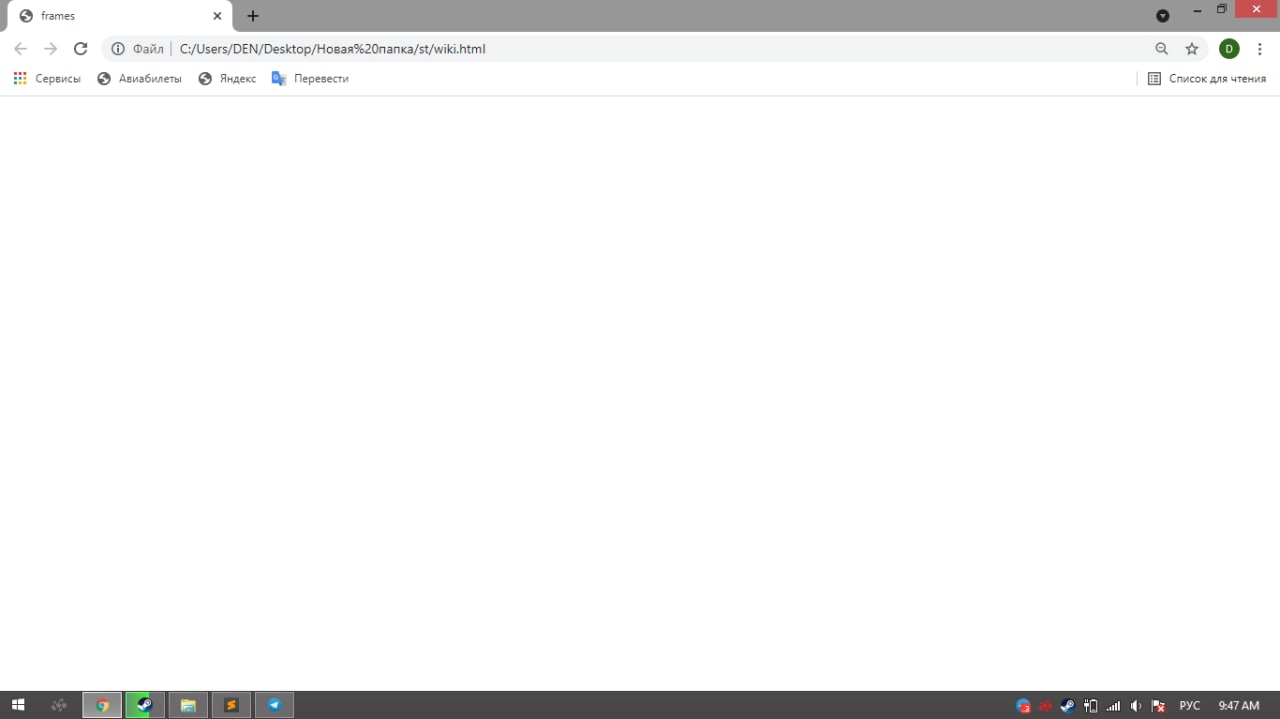
Task: Open the Chrome three-dot menu
Action: point(1260,48)
